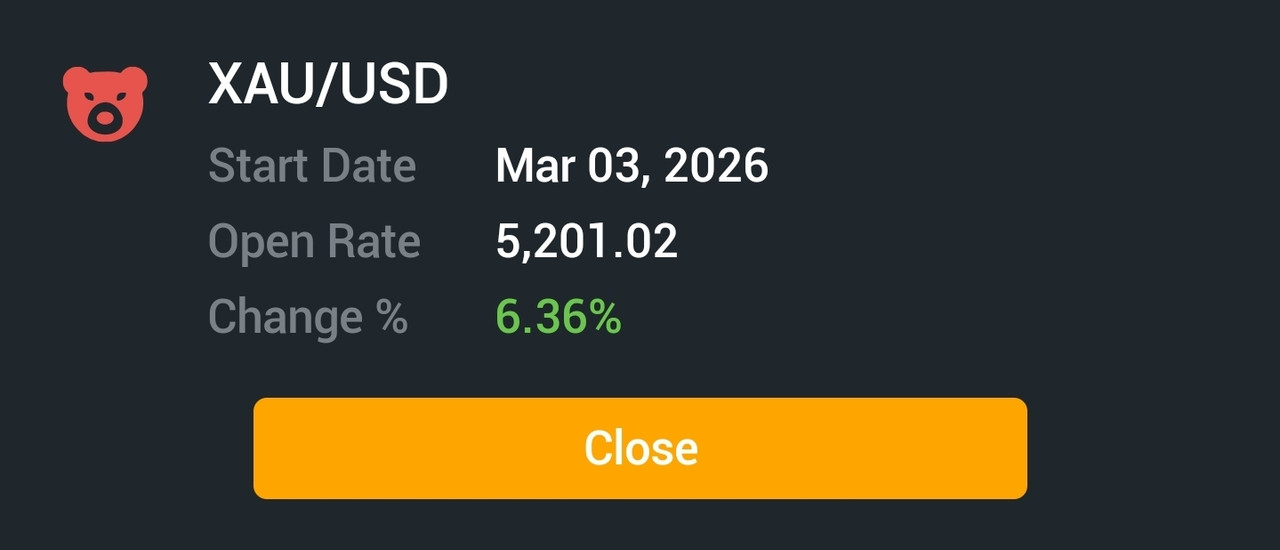Click the red bear icon

click(x=105, y=103)
